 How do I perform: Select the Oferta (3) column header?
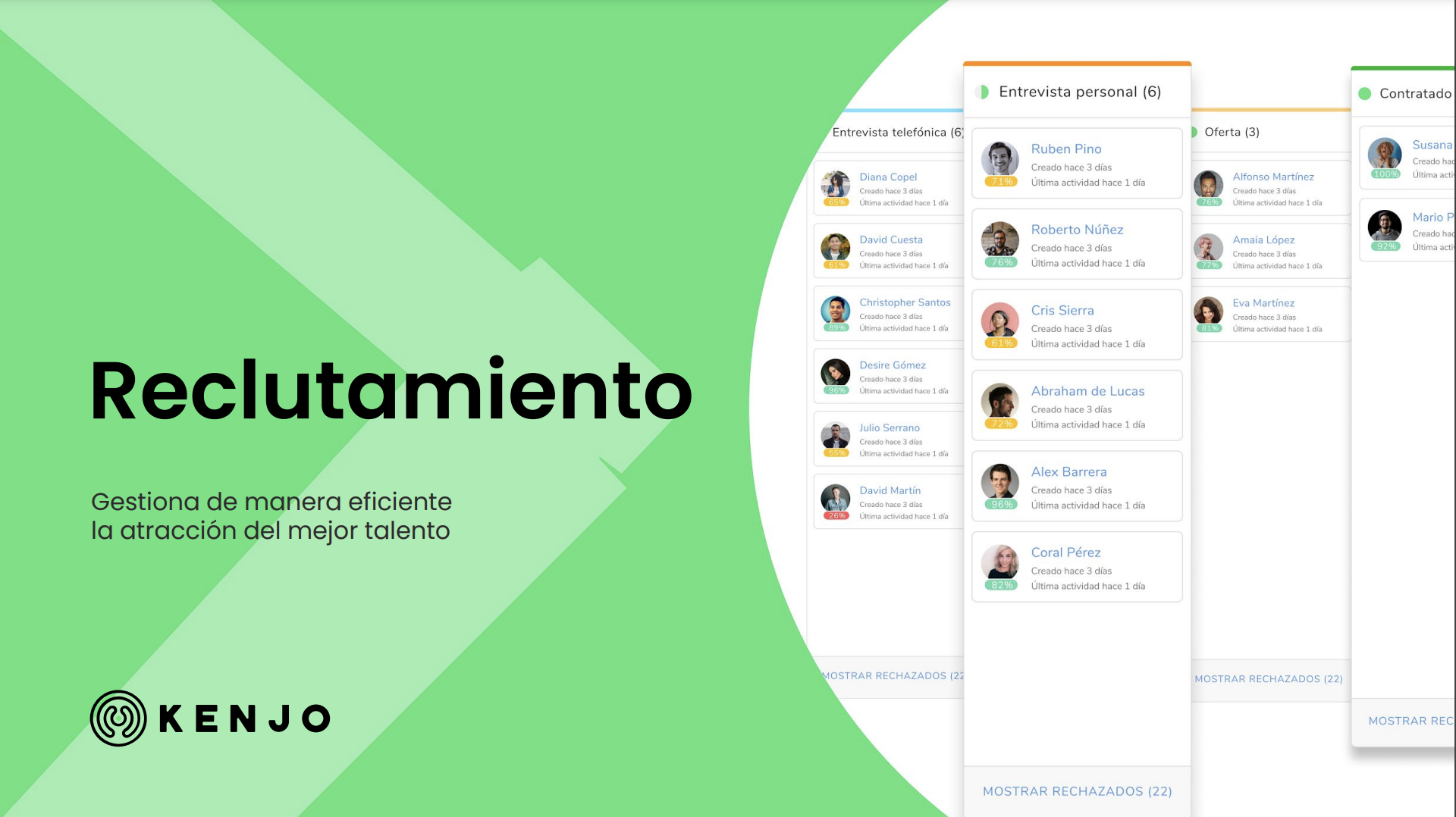[x=1232, y=133]
